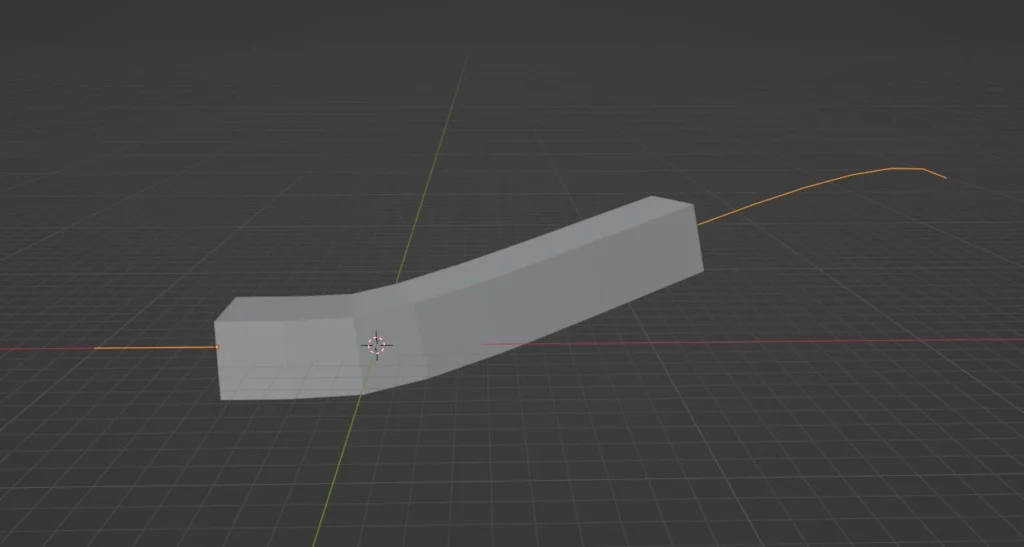Click the orange curve segment left of mesh

point(157,347)
